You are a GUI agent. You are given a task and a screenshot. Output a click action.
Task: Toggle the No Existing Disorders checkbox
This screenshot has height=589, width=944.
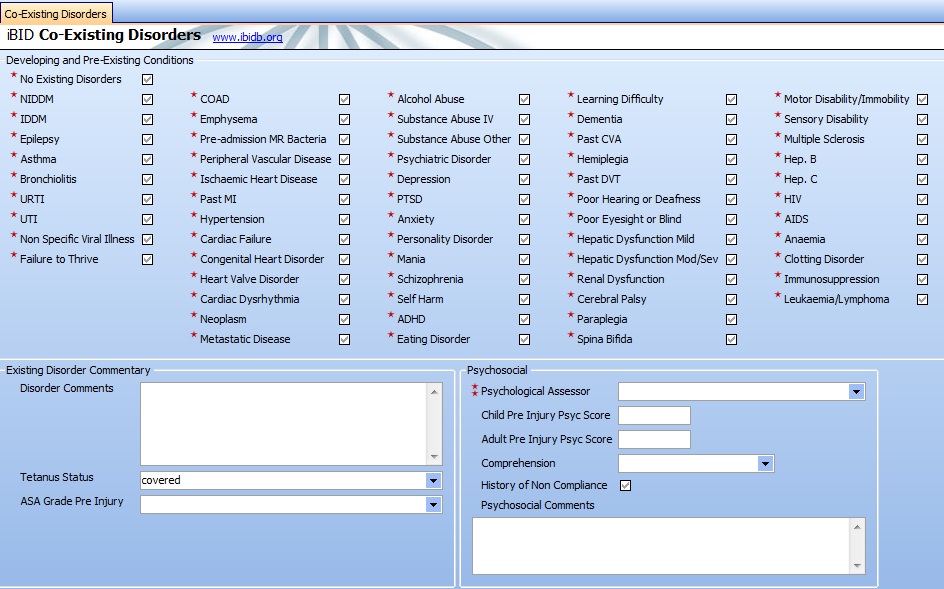click(148, 79)
